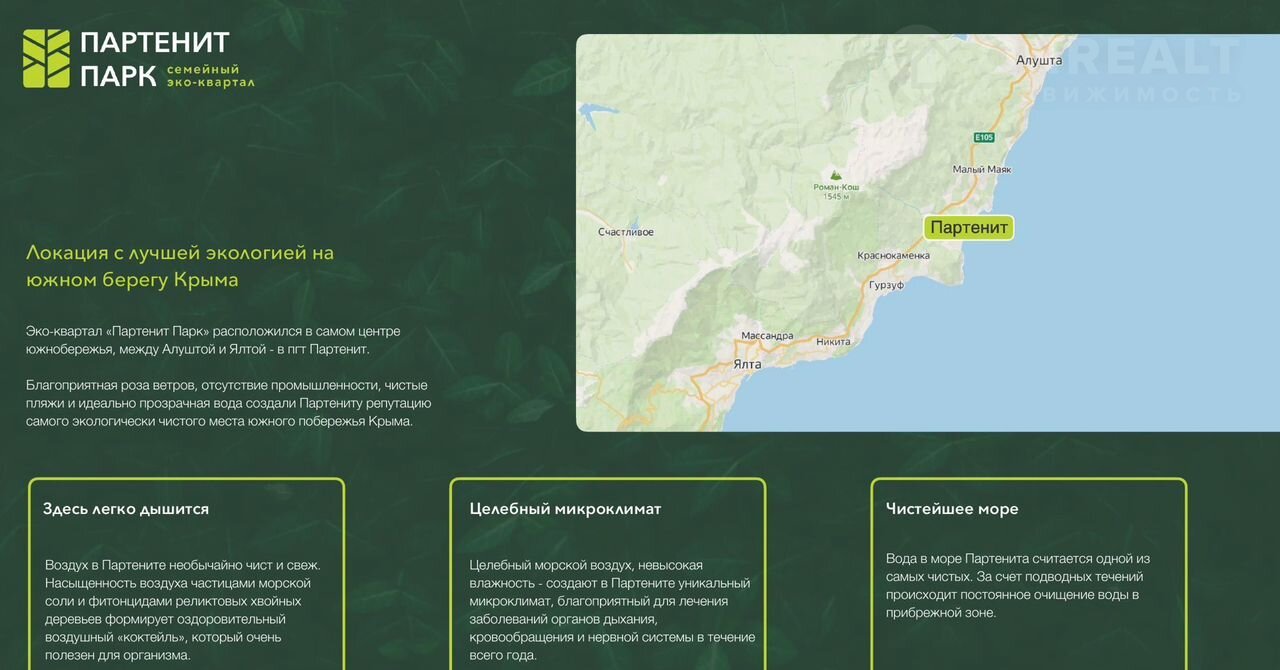Click the Гурзуф label on the map

tap(886, 285)
